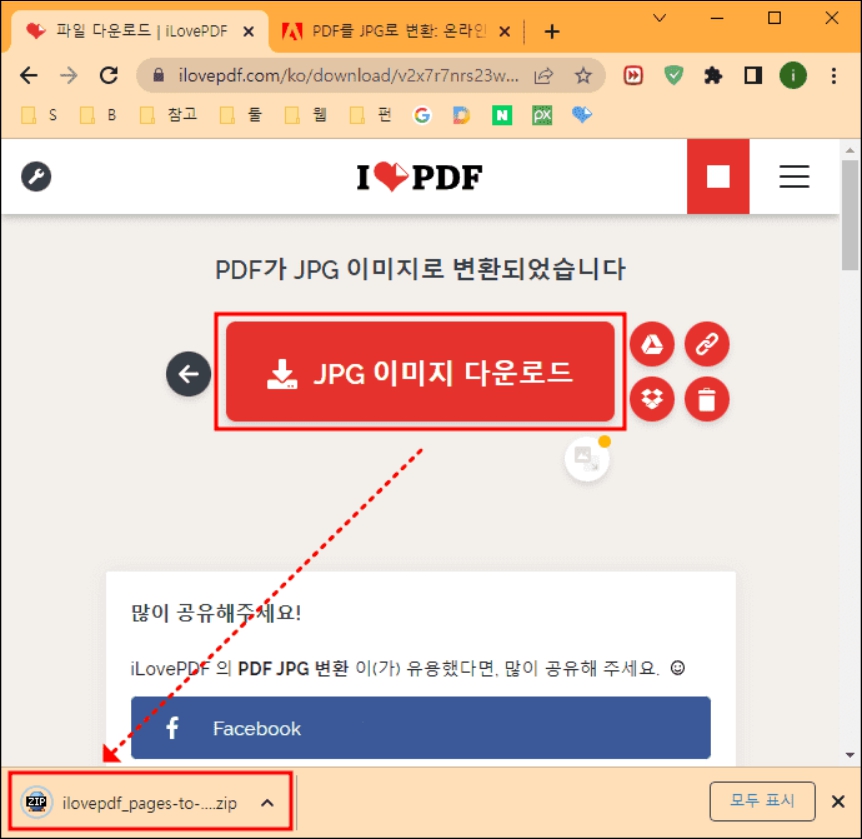Open the iLovePDF tools wrench icon

click(36, 176)
